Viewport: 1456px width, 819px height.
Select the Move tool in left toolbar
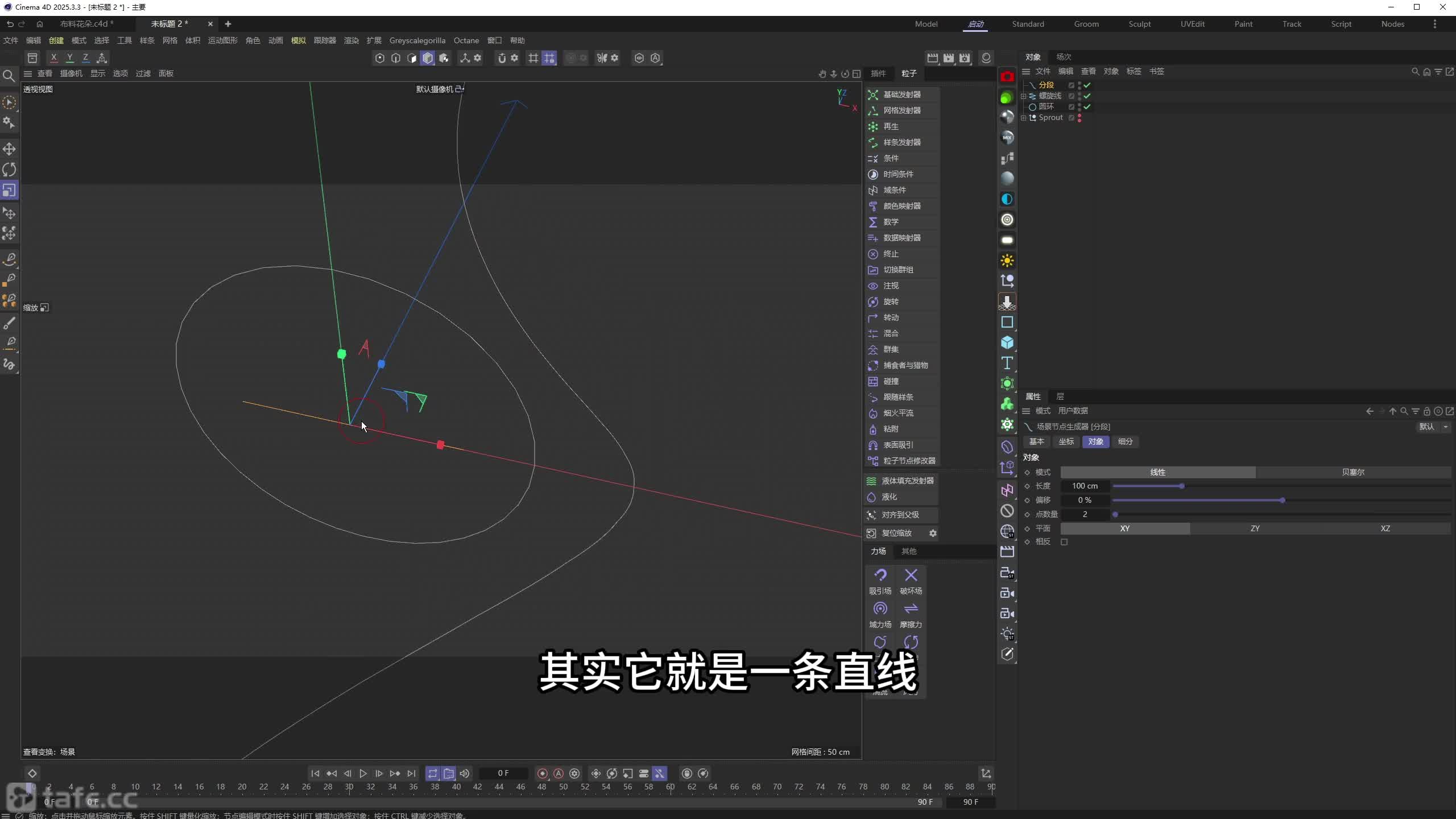coord(9,149)
